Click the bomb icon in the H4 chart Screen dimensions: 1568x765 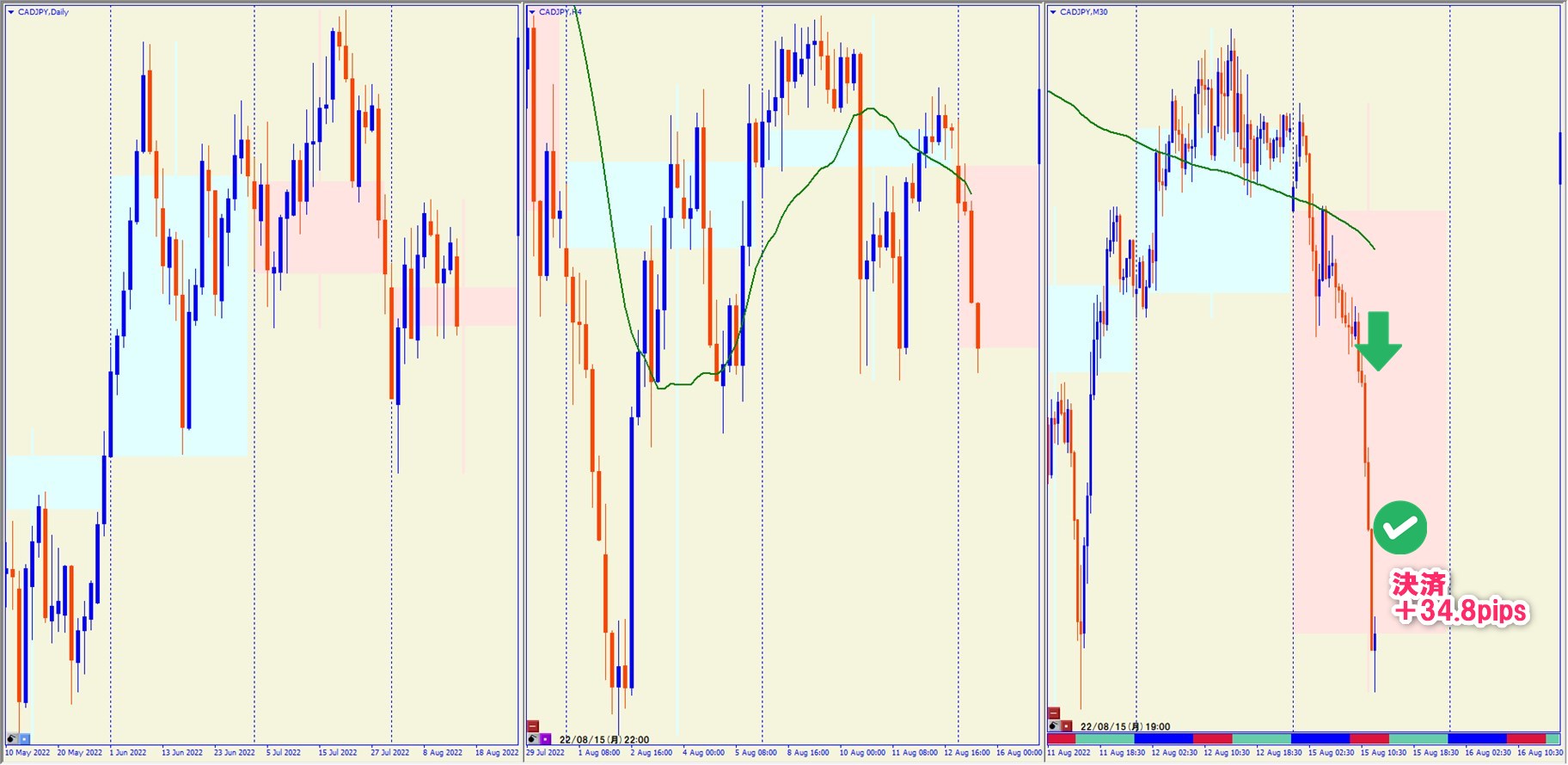pyautogui.click(x=533, y=739)
